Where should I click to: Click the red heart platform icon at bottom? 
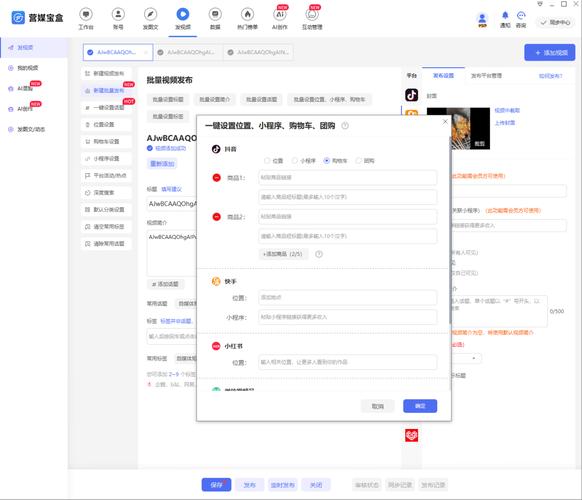pyautogui.click(x=411, y=435)
